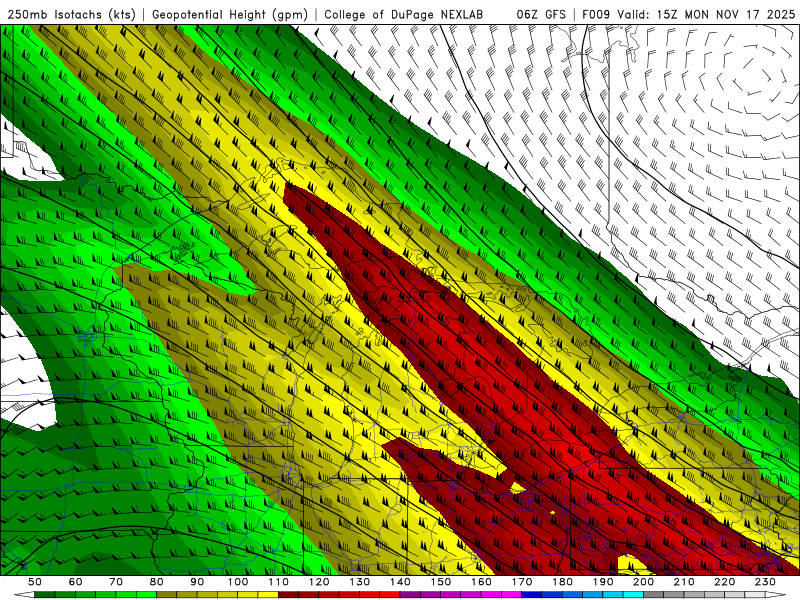Viewport: 800px width, 600px height.
Task: Click the '190' legend label
Action: point(603,582)
